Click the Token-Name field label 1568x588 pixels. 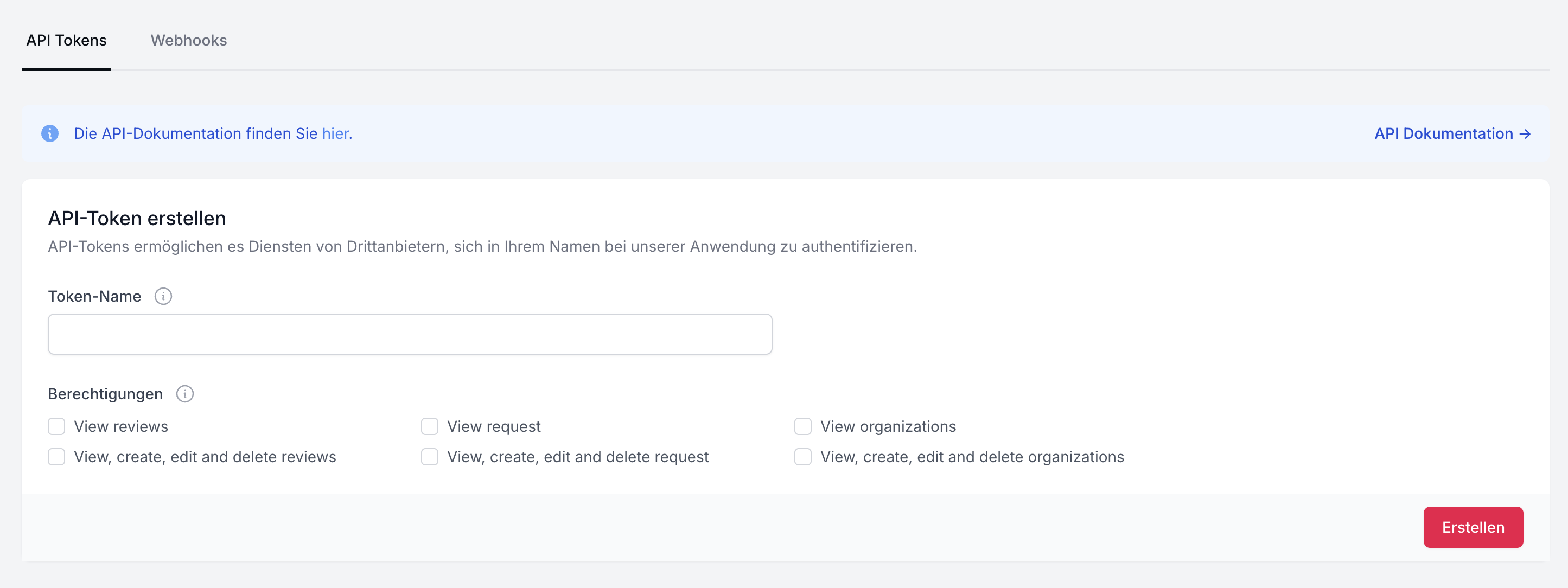94,296
